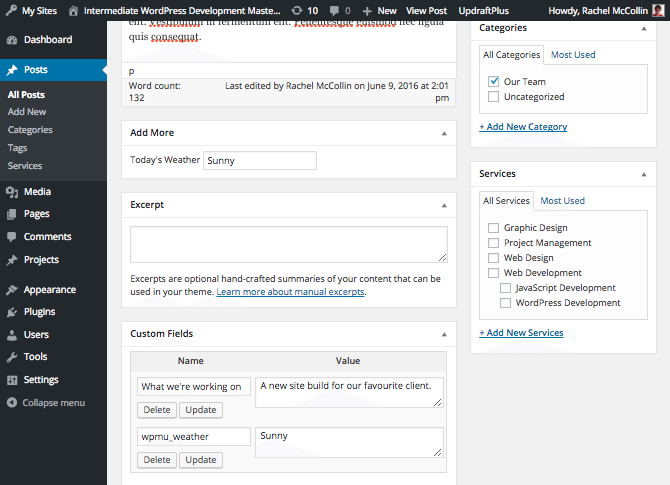Delete the wpmu_weather custom field
The width and height of the screenshot is (670, 485).
coord(157,460)
